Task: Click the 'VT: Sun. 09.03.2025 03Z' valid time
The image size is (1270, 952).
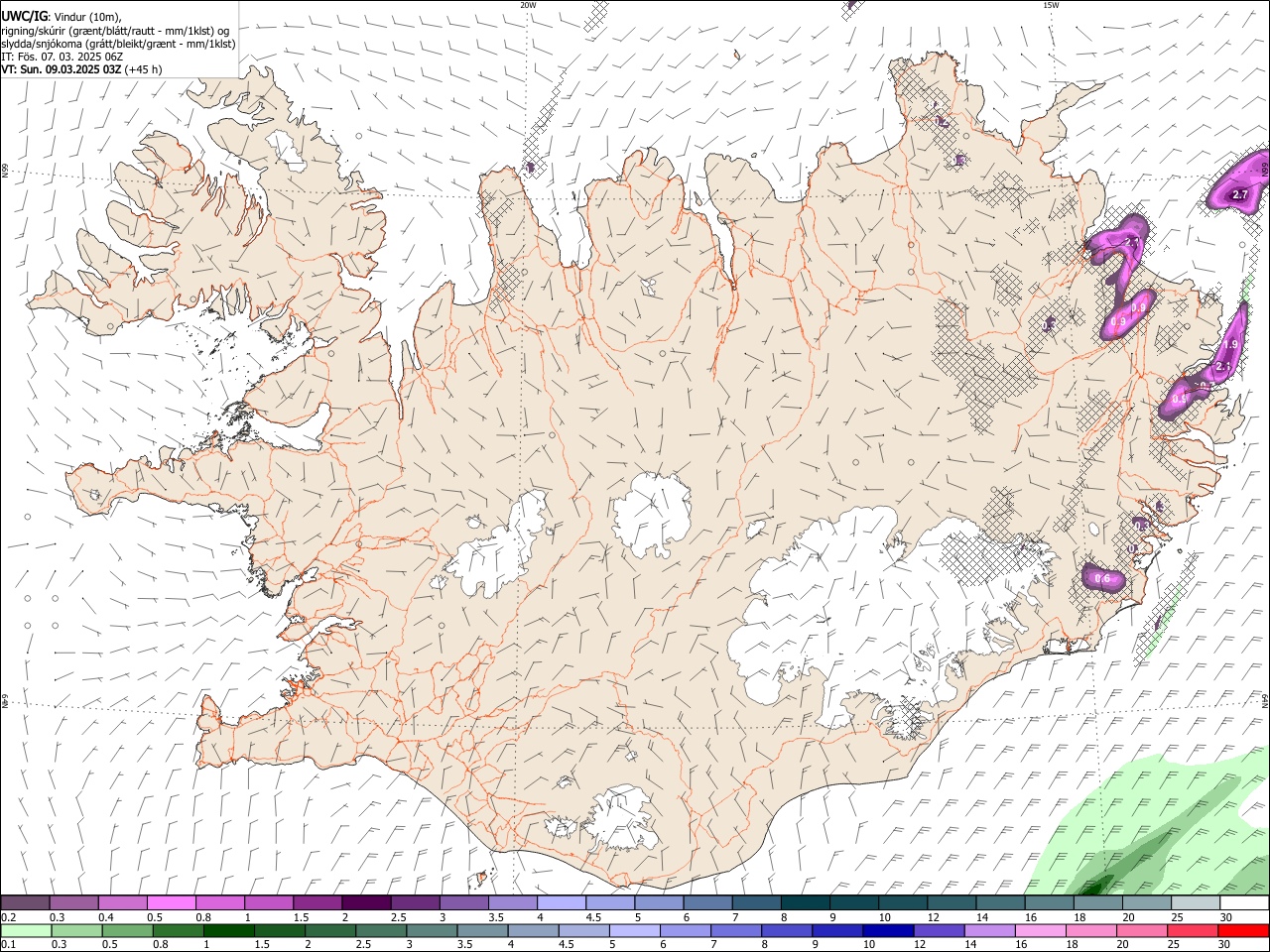Action: (x=62, y=69)
